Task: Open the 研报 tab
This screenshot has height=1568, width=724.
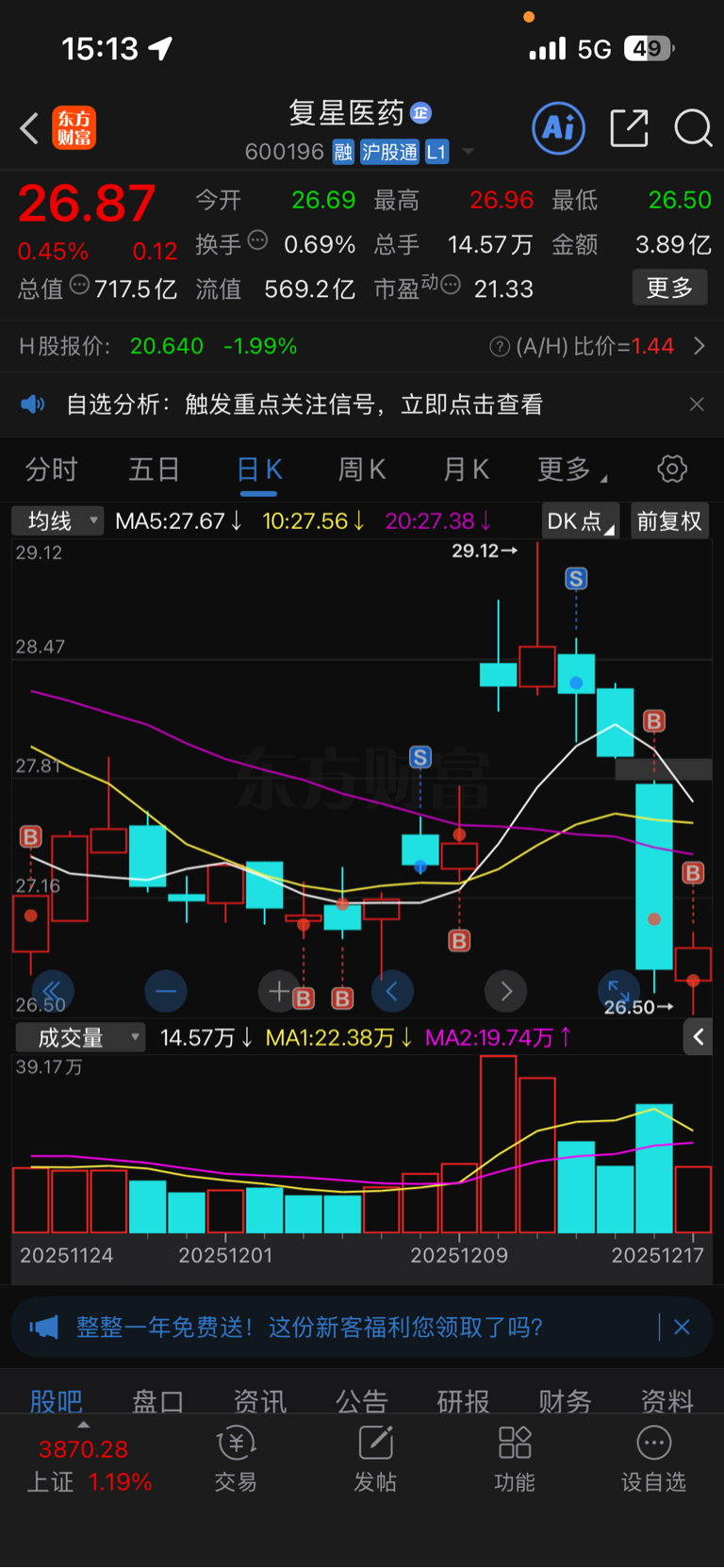Action: [x=463, y=1401]
